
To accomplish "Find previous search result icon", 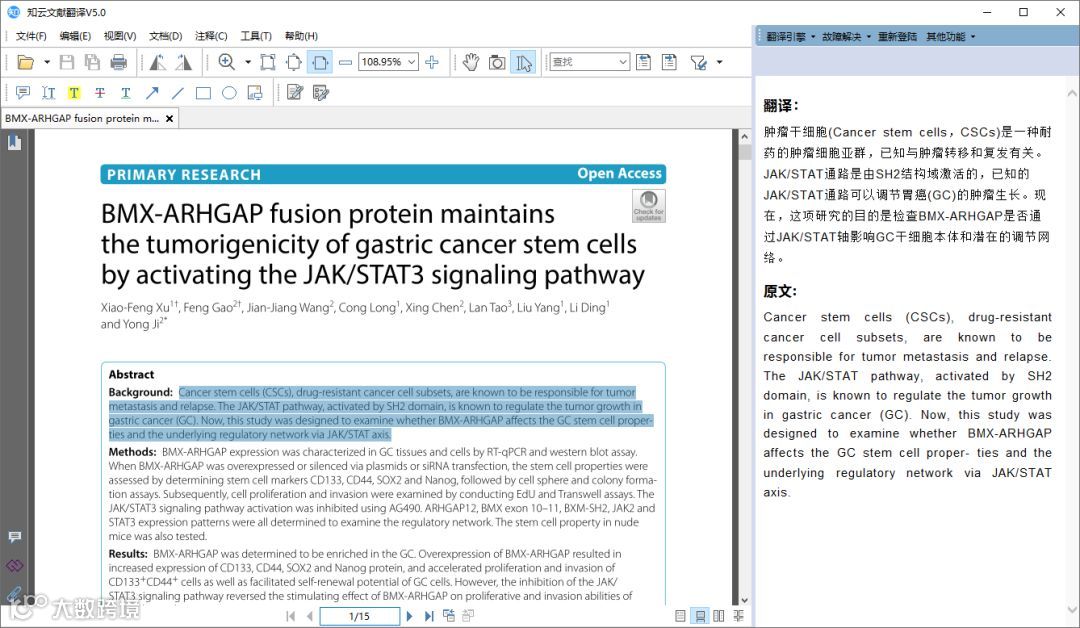I will [643, 62].
